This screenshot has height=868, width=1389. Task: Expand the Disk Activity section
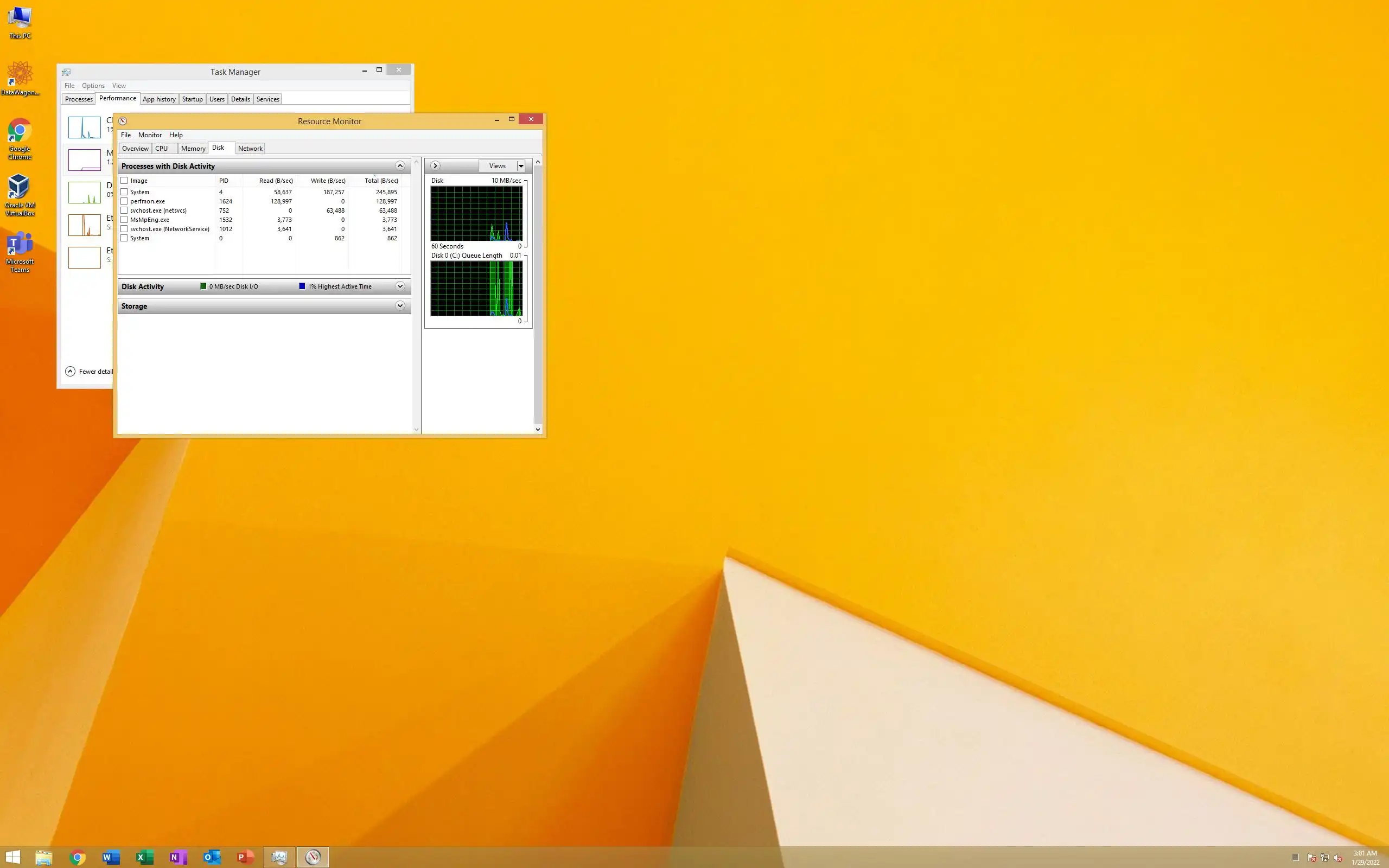click(400, 286)
